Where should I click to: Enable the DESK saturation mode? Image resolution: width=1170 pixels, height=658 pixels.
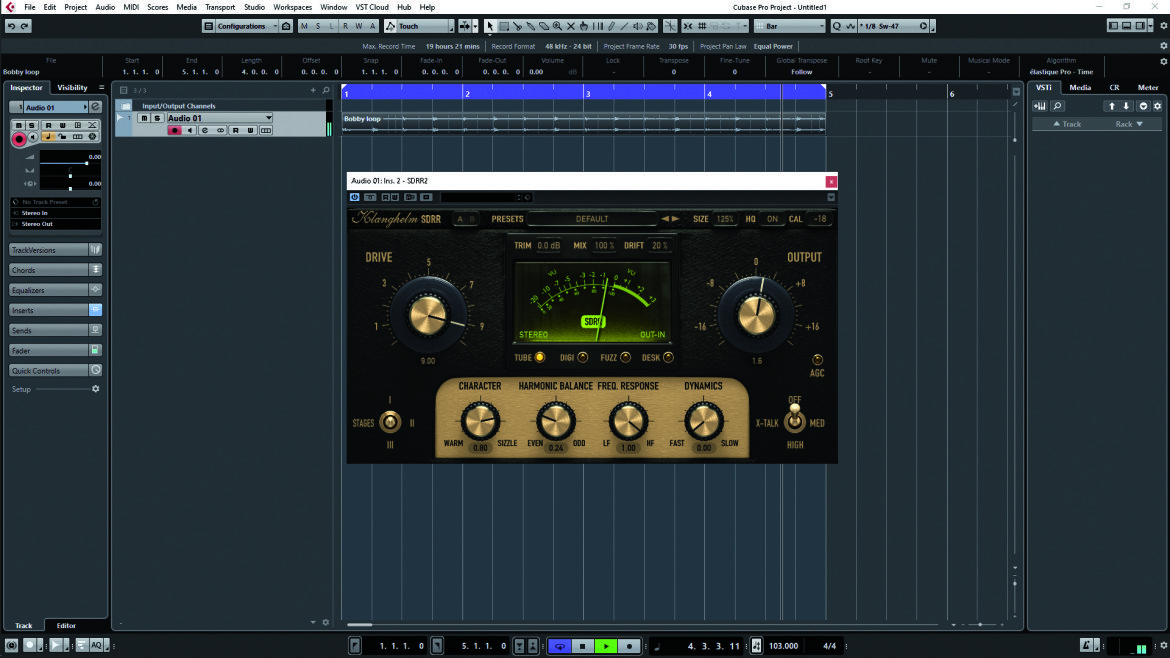(x=669, y=357)
